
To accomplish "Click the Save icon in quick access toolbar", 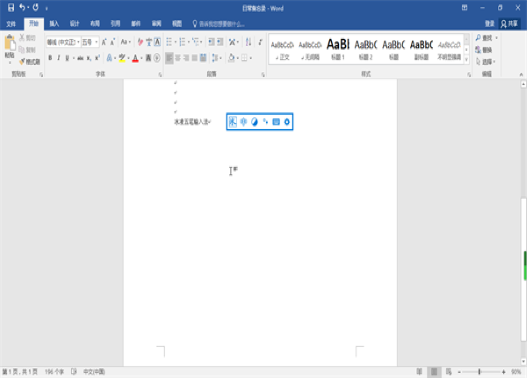I will click(x=11, y=7).
